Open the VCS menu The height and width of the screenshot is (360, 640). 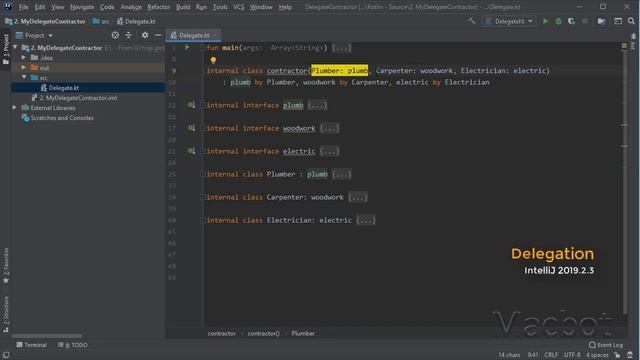click(239, 7)
